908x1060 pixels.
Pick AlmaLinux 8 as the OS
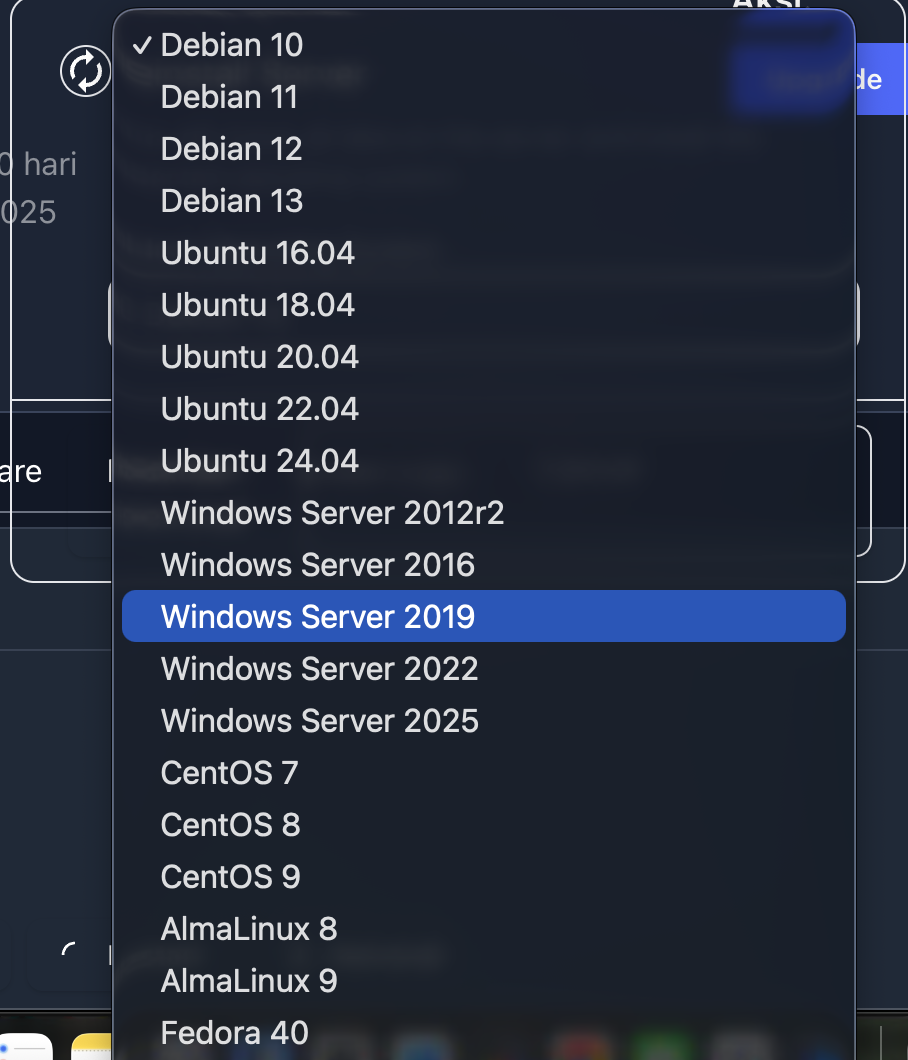pyautogui.click(x=248, y=929)
